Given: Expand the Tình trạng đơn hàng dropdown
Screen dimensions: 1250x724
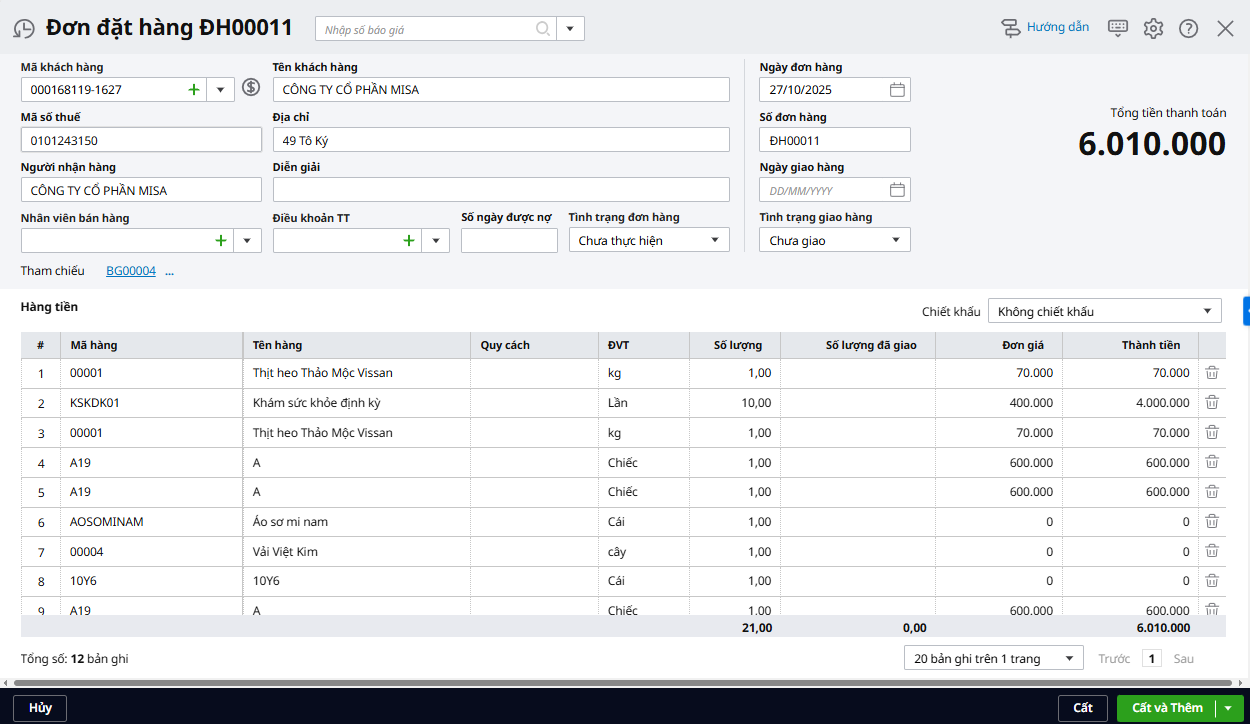Looking at the screenshot, I should point(714,240).
